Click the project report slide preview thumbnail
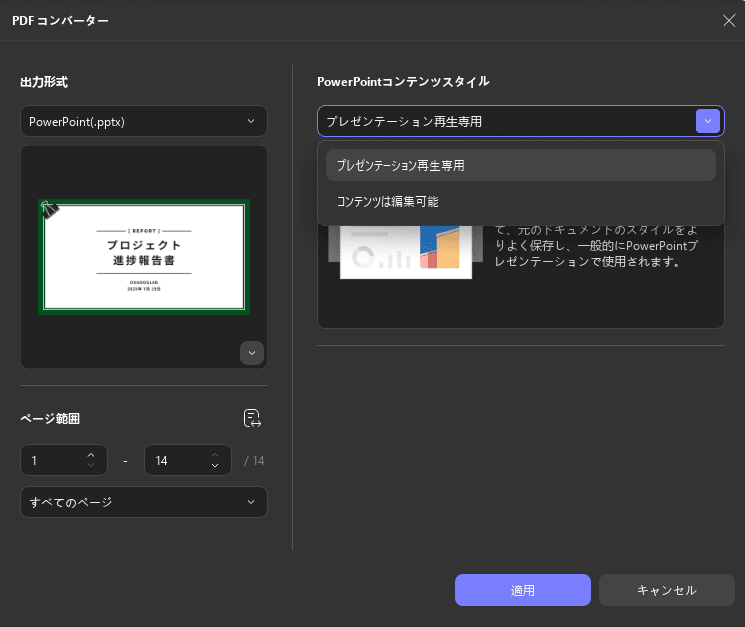This screenshot has height=627, width=745. point(144,257)
